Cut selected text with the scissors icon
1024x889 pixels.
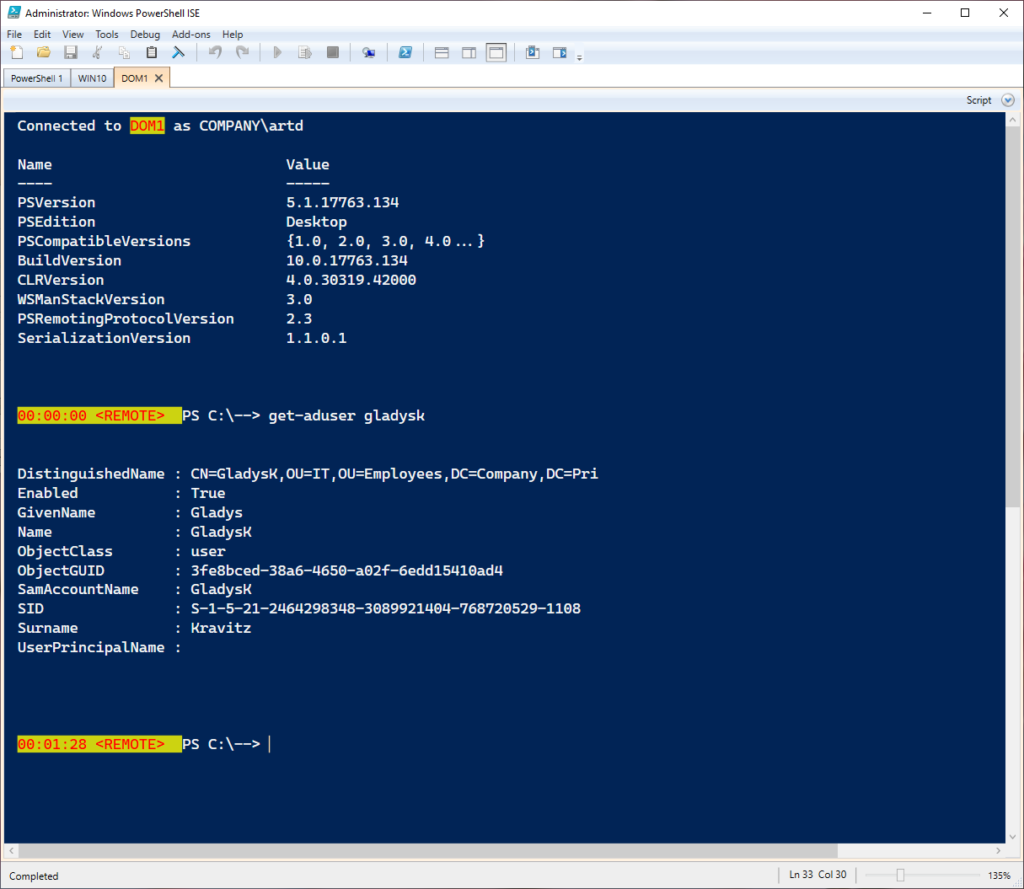pyautogui.click(x=97, y=52)
